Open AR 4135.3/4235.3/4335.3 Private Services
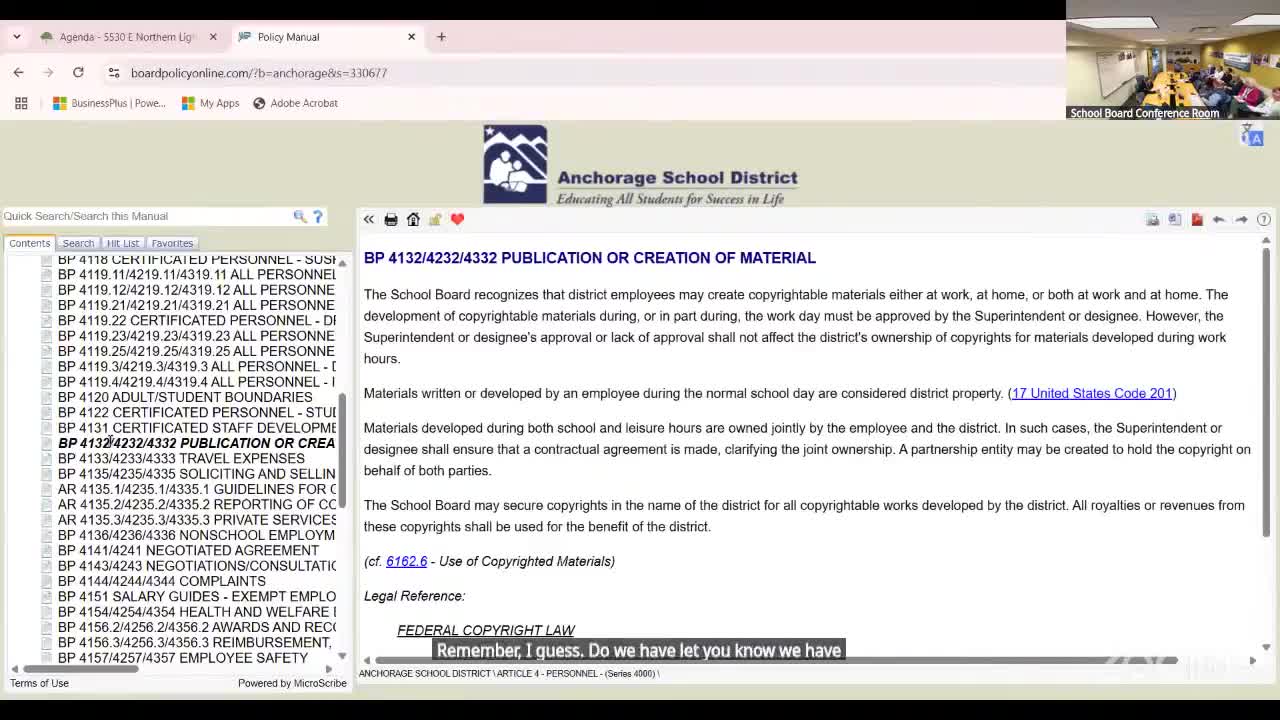The width and height of the screenshot is (1280, 720). pos(197,520)
